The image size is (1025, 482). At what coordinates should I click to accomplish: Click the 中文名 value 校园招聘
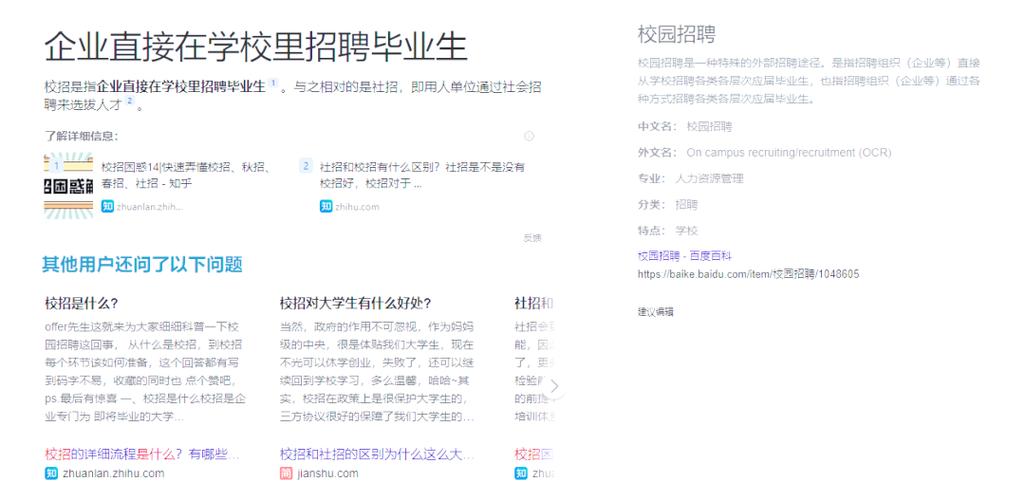pyautogui.click(x=709, y=126)
